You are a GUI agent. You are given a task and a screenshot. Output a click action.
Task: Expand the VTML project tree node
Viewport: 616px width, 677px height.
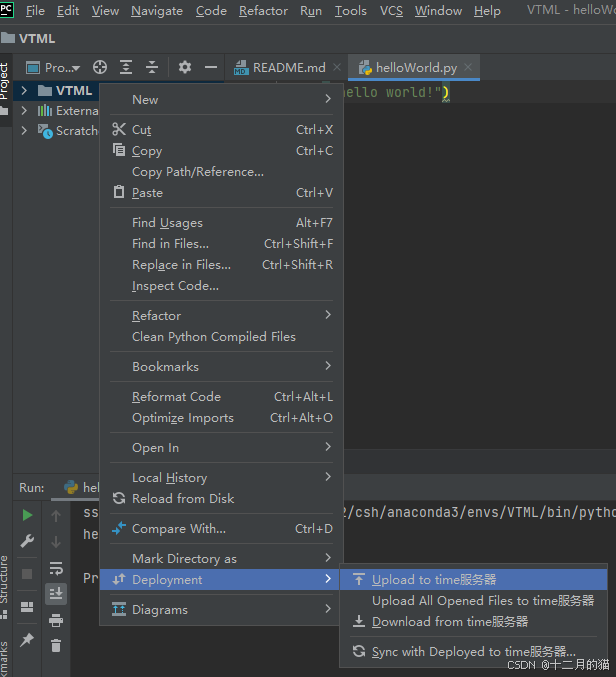pyautogui.click(x=25, y=90)
